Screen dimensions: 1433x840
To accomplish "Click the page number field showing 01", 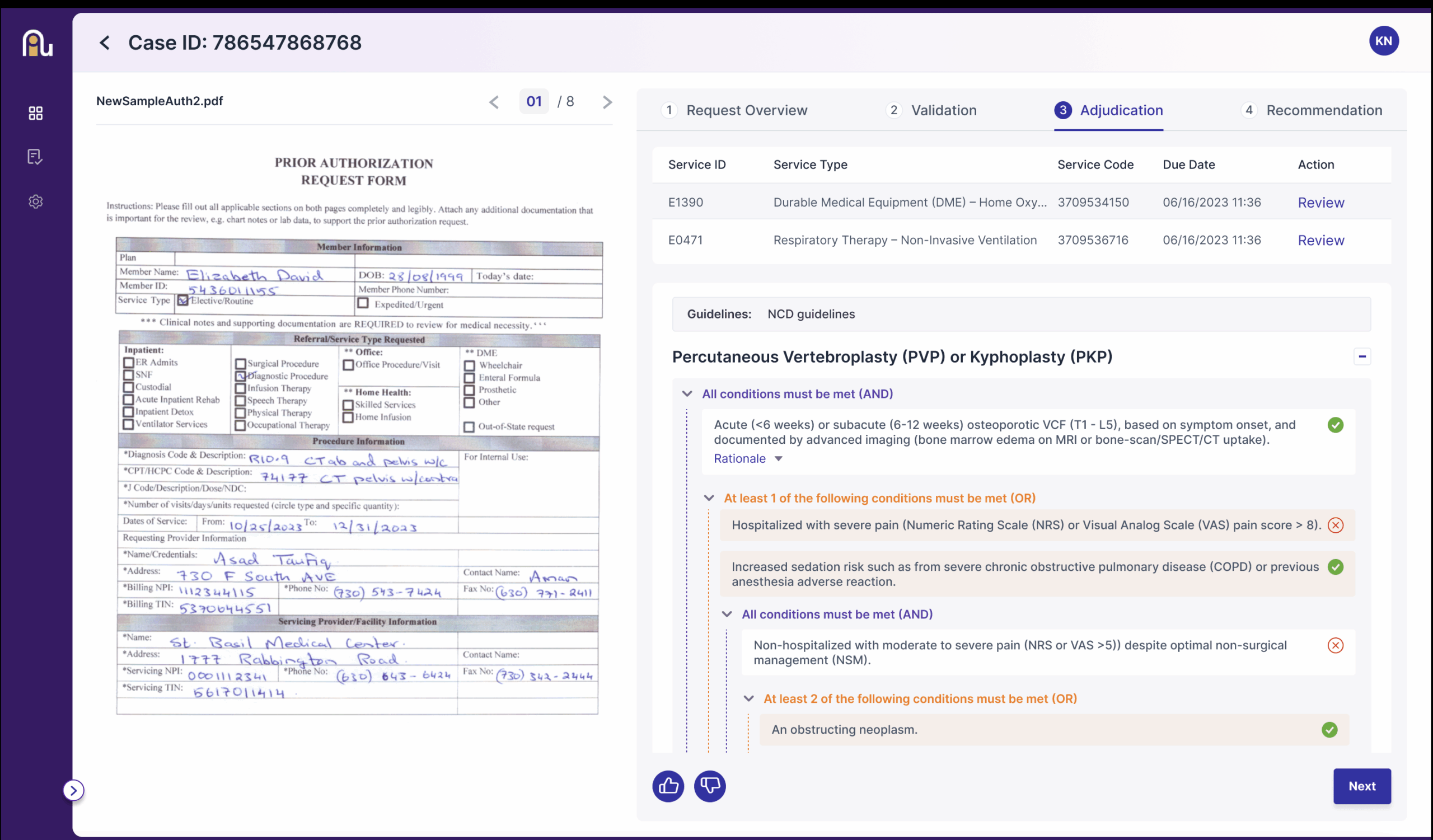I will [533, 102].
